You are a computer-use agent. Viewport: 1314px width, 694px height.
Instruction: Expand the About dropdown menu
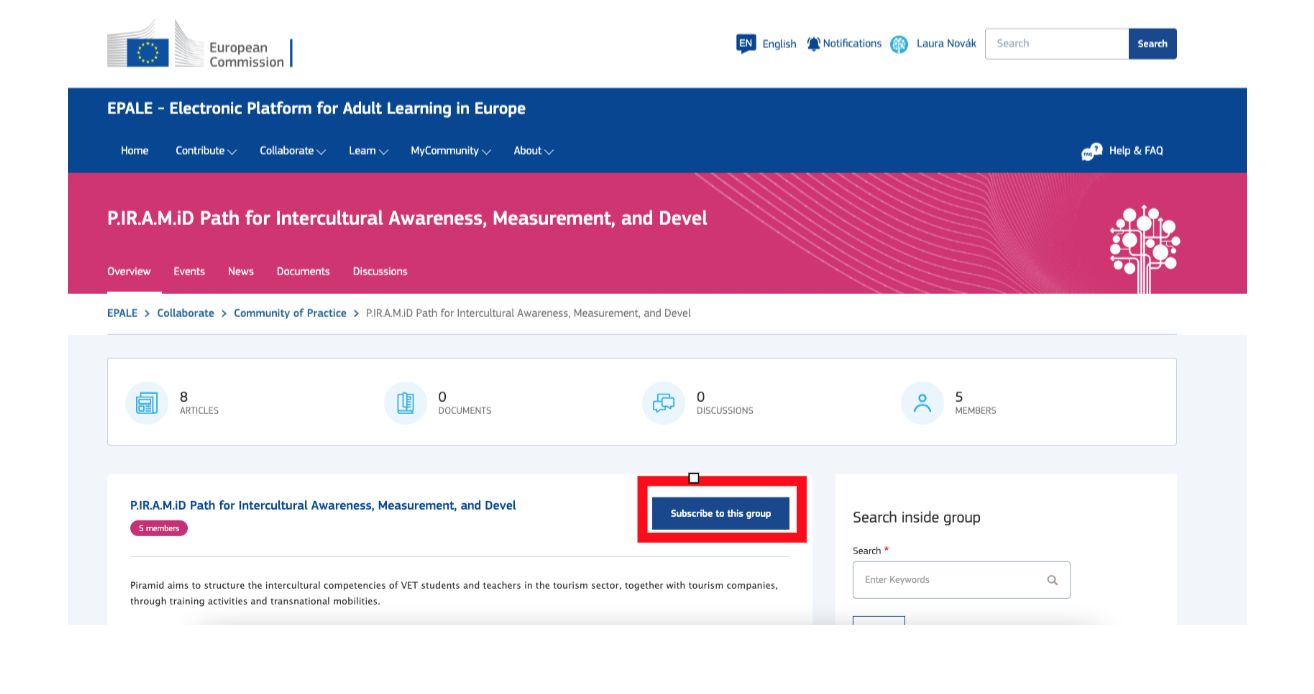coord(533,151)
